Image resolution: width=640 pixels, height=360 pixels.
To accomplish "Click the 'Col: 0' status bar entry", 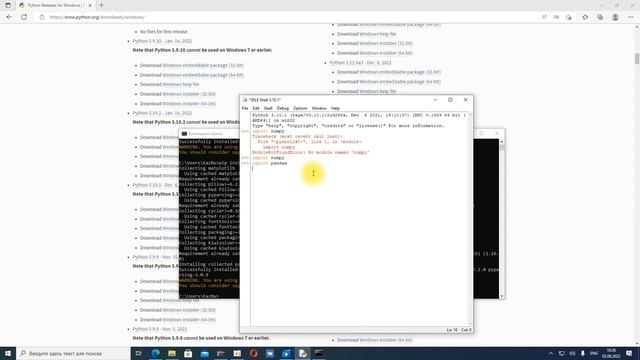I will tap(466, 330).
